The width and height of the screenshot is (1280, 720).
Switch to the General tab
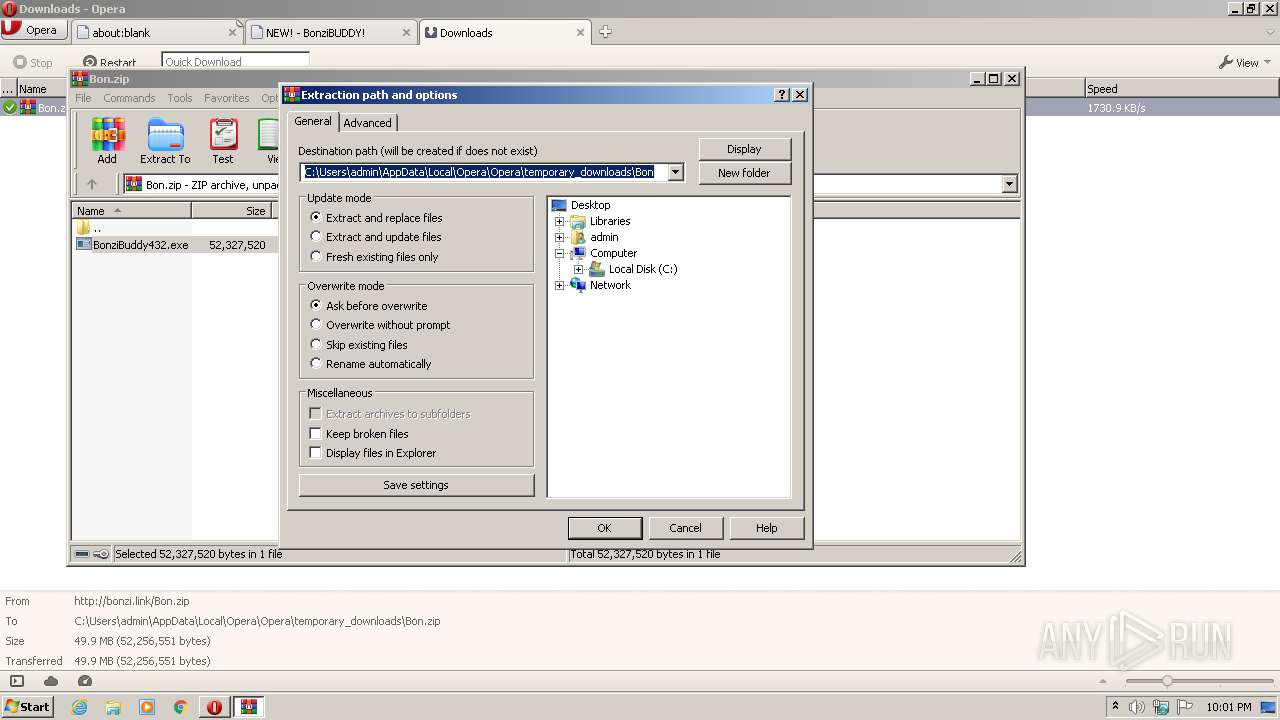[313, 121]
